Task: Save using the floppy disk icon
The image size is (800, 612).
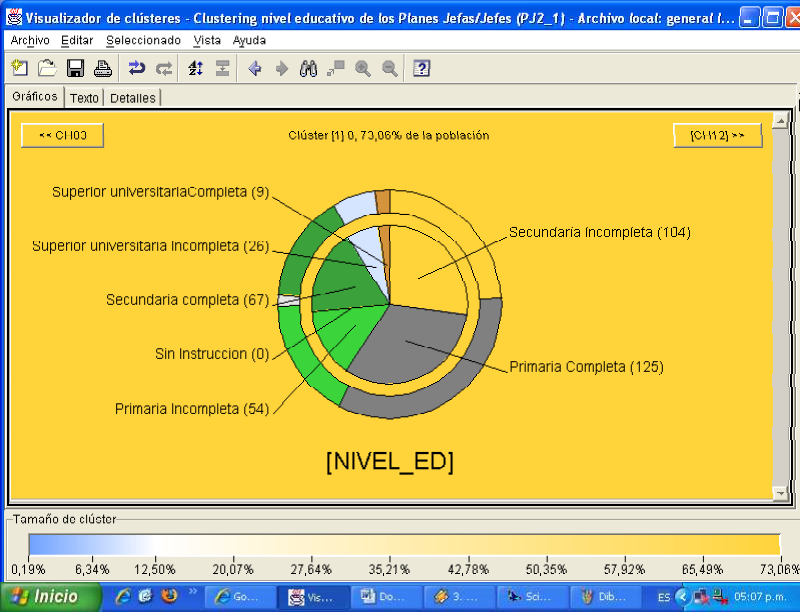Action: coord(75,68)
